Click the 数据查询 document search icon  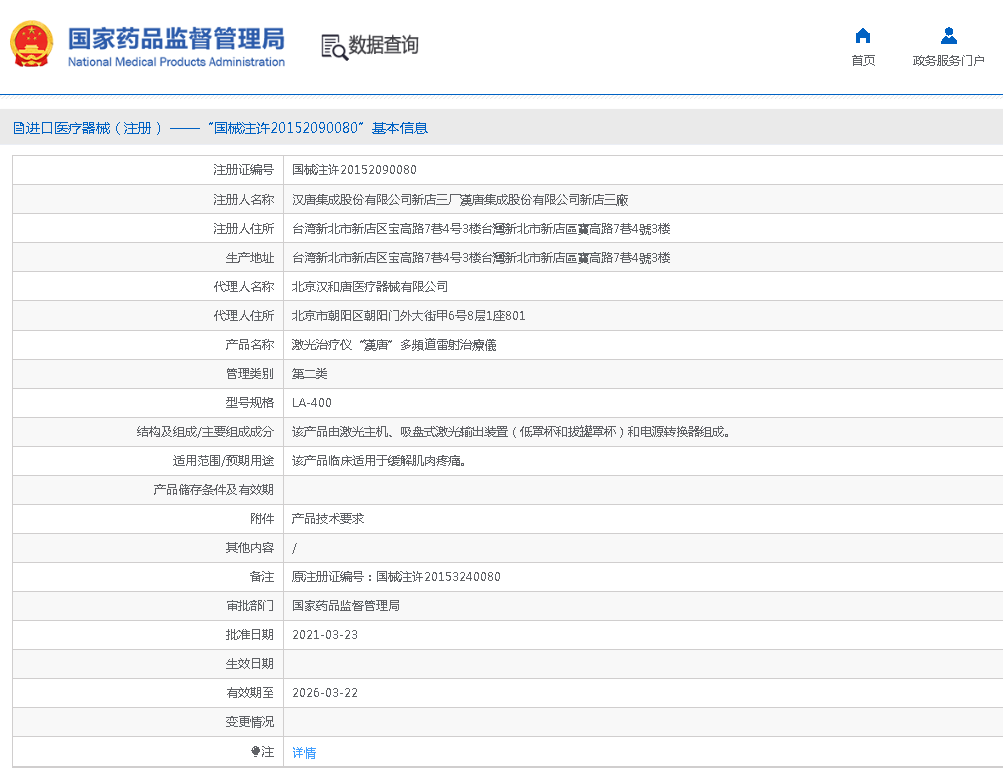click(332, 46)
